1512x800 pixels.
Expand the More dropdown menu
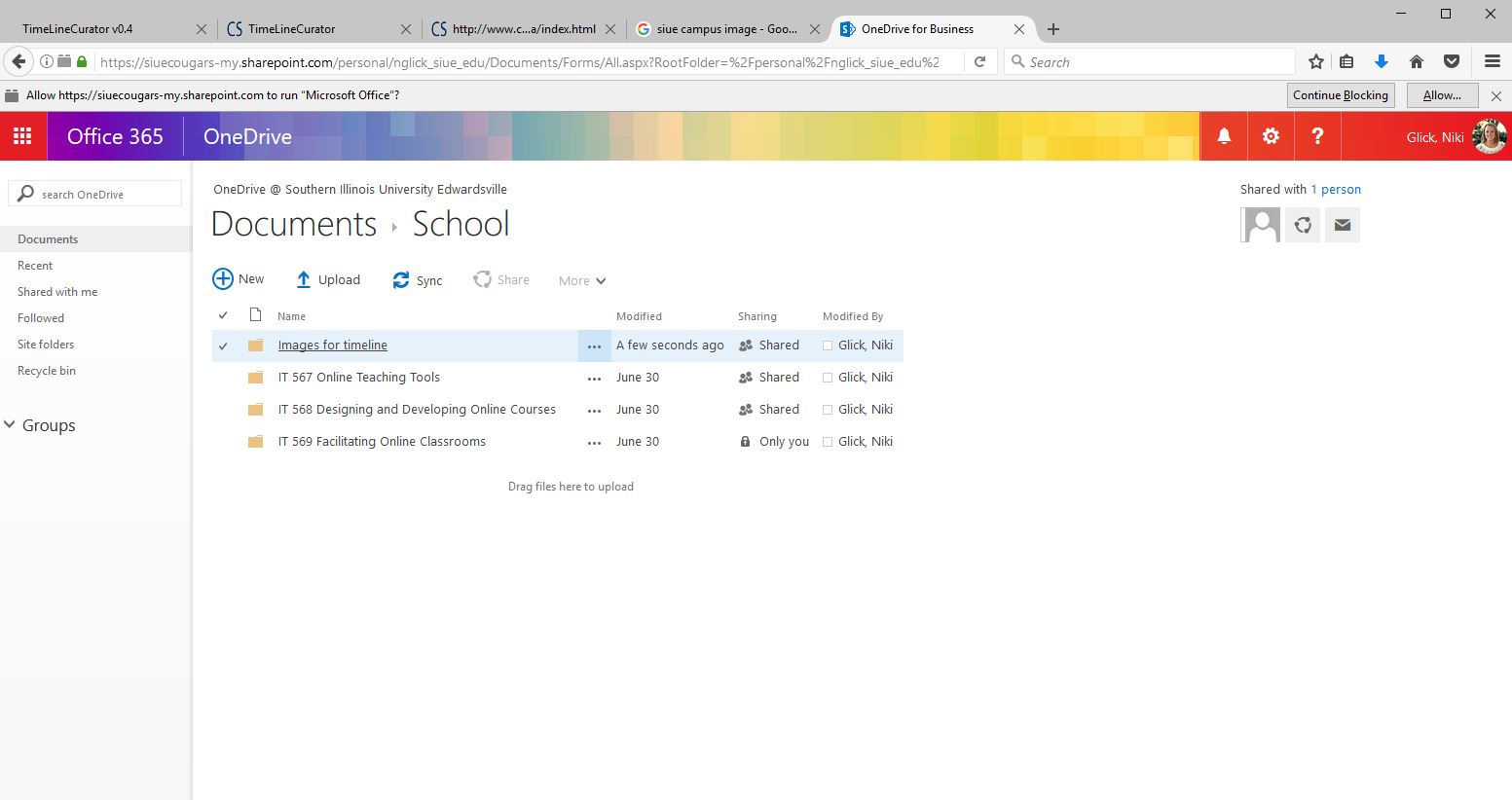(582, 281)
